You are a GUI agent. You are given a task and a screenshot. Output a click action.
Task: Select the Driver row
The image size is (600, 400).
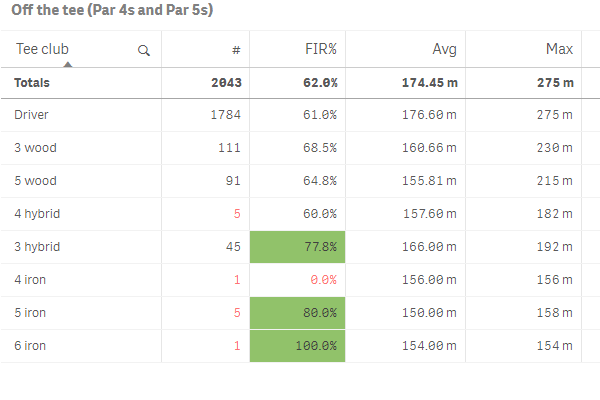[32, 115]
